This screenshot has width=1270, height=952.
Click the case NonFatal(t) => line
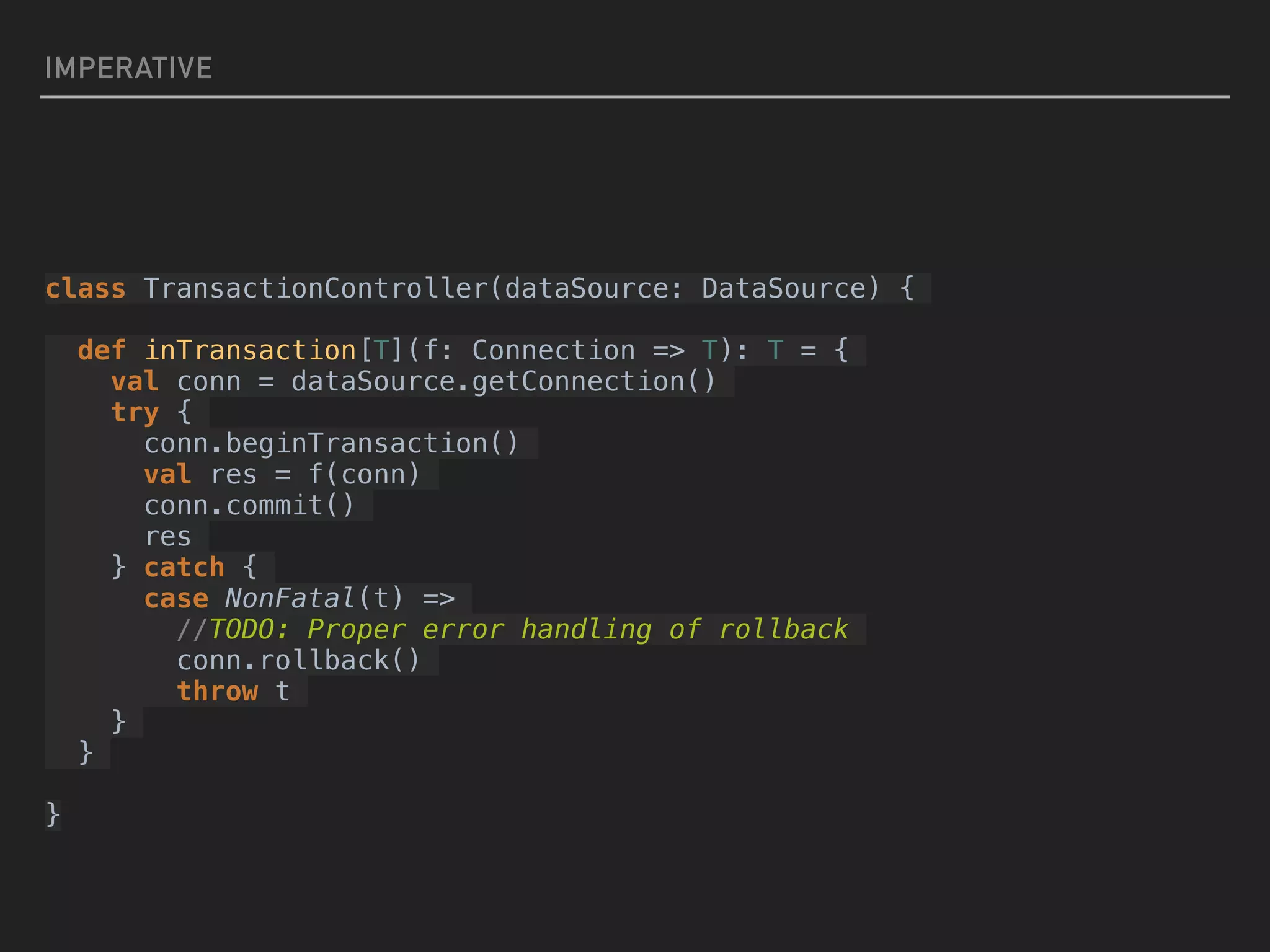300,598
